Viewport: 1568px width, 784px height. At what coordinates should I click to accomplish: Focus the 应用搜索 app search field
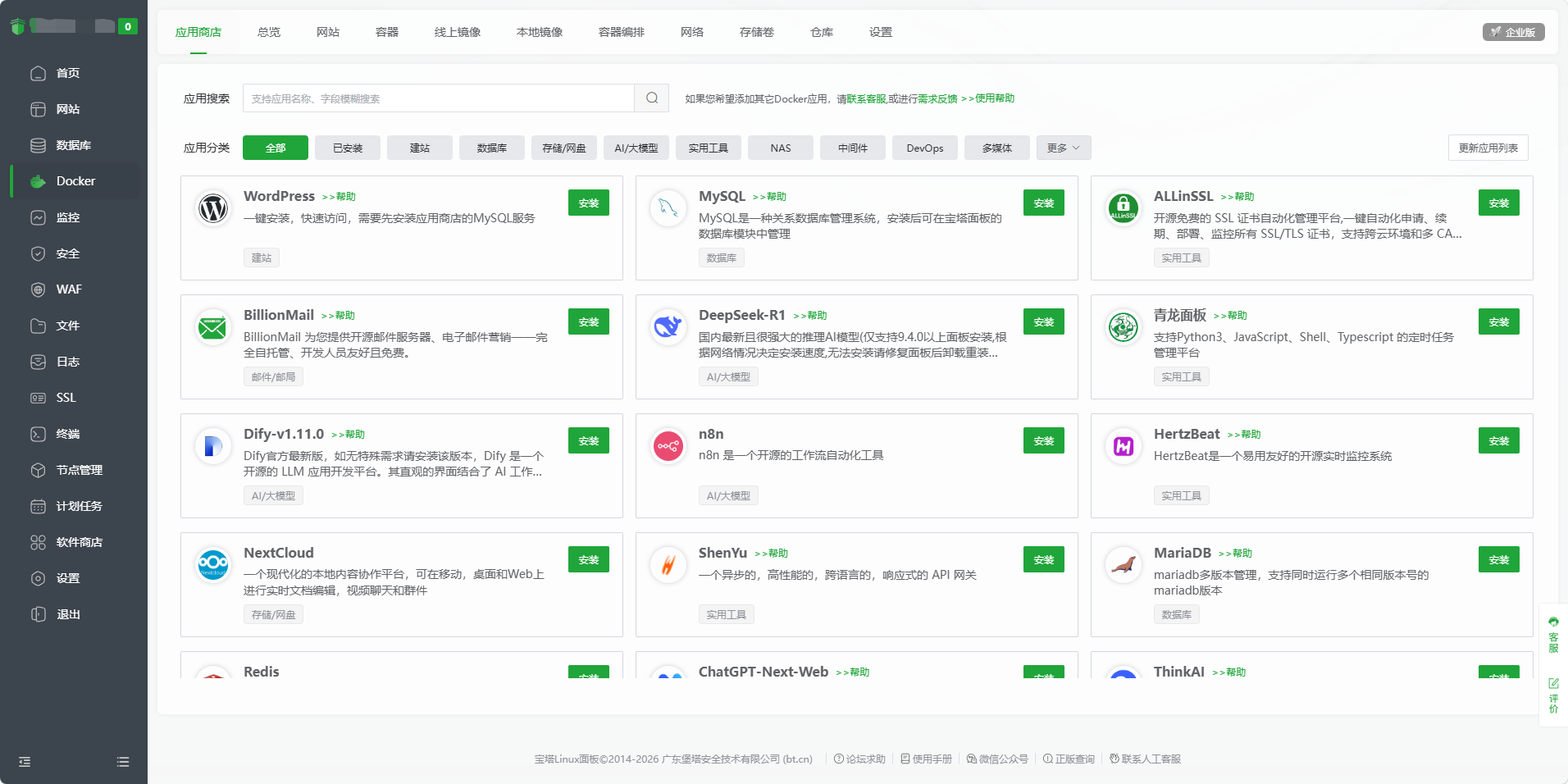coord(439,98)
